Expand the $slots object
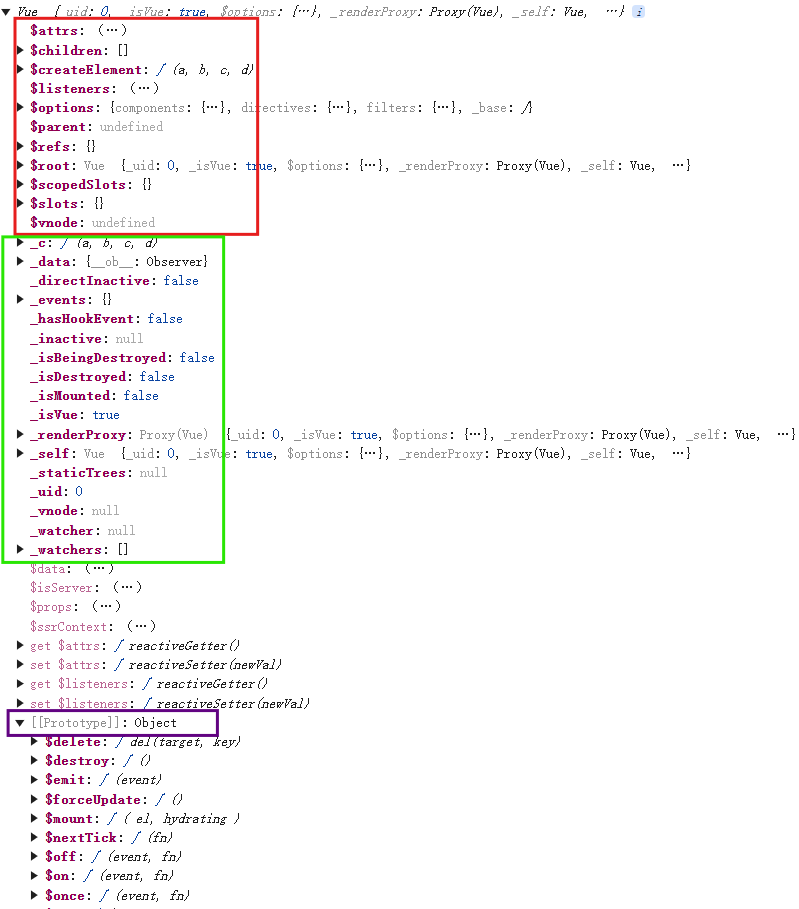Screen dimensions: 799x909 (x=20, y=203)
